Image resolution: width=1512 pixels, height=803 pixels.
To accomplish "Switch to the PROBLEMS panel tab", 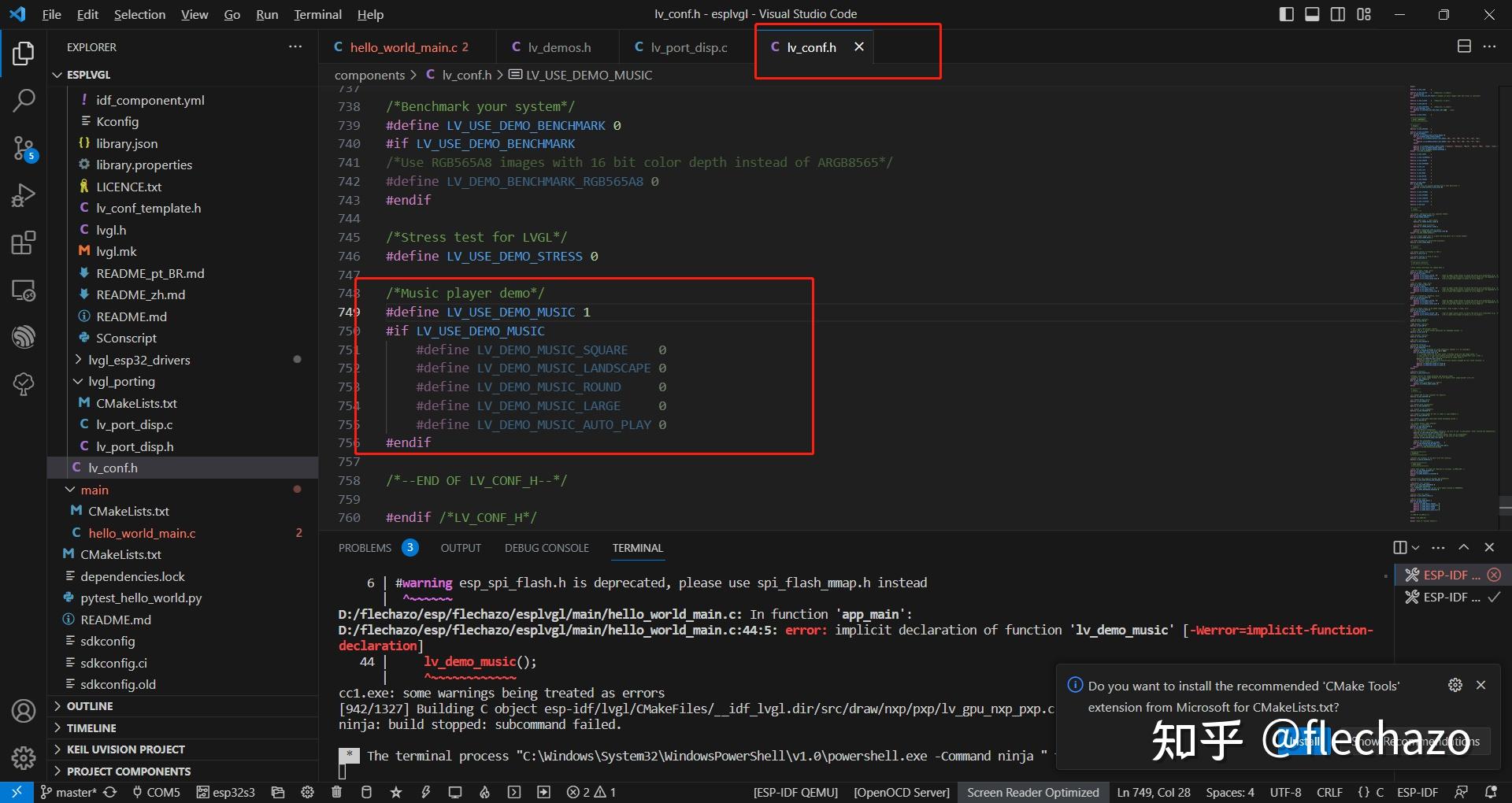I will point(377,548).
